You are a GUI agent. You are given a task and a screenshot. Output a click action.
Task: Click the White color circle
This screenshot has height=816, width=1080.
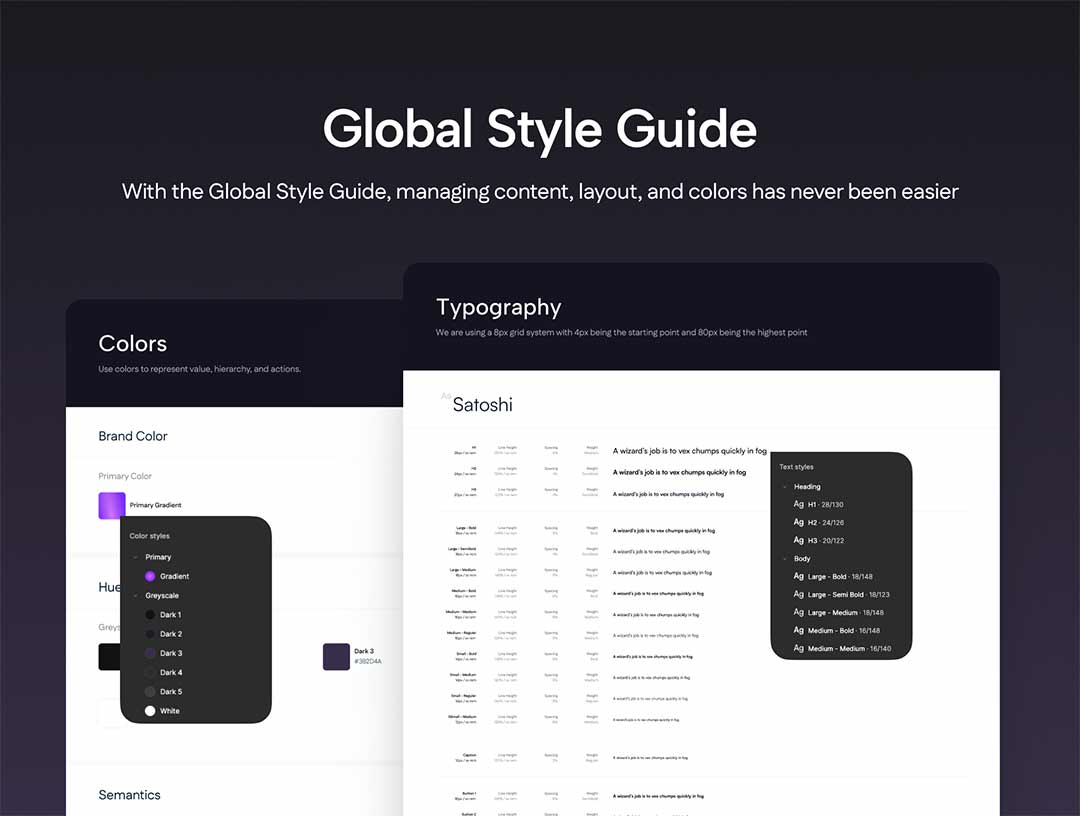coord(150,711)
